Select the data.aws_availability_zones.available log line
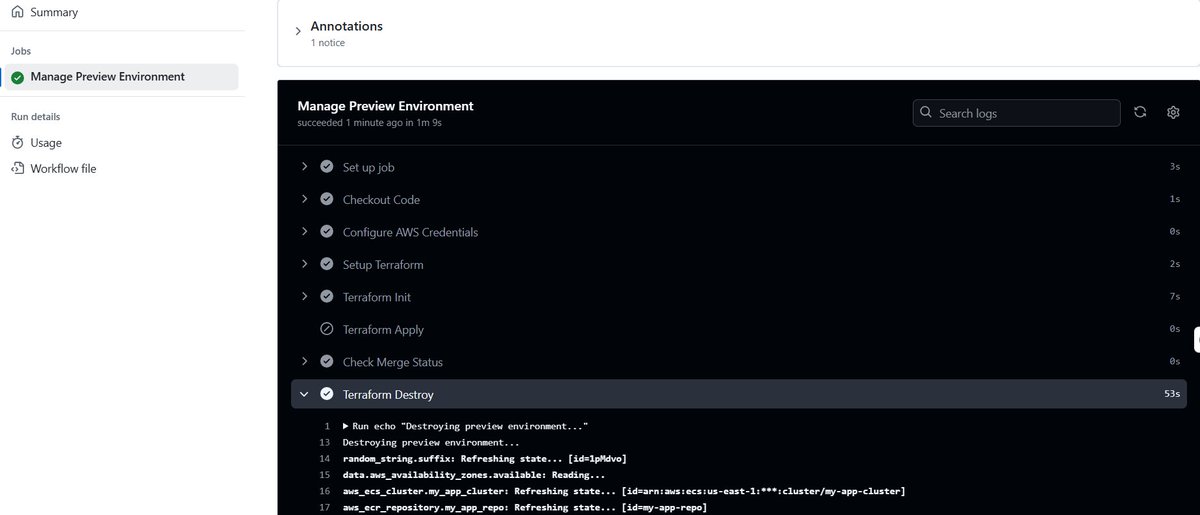This screenshot has height=515, width=1200. (474, 475)
